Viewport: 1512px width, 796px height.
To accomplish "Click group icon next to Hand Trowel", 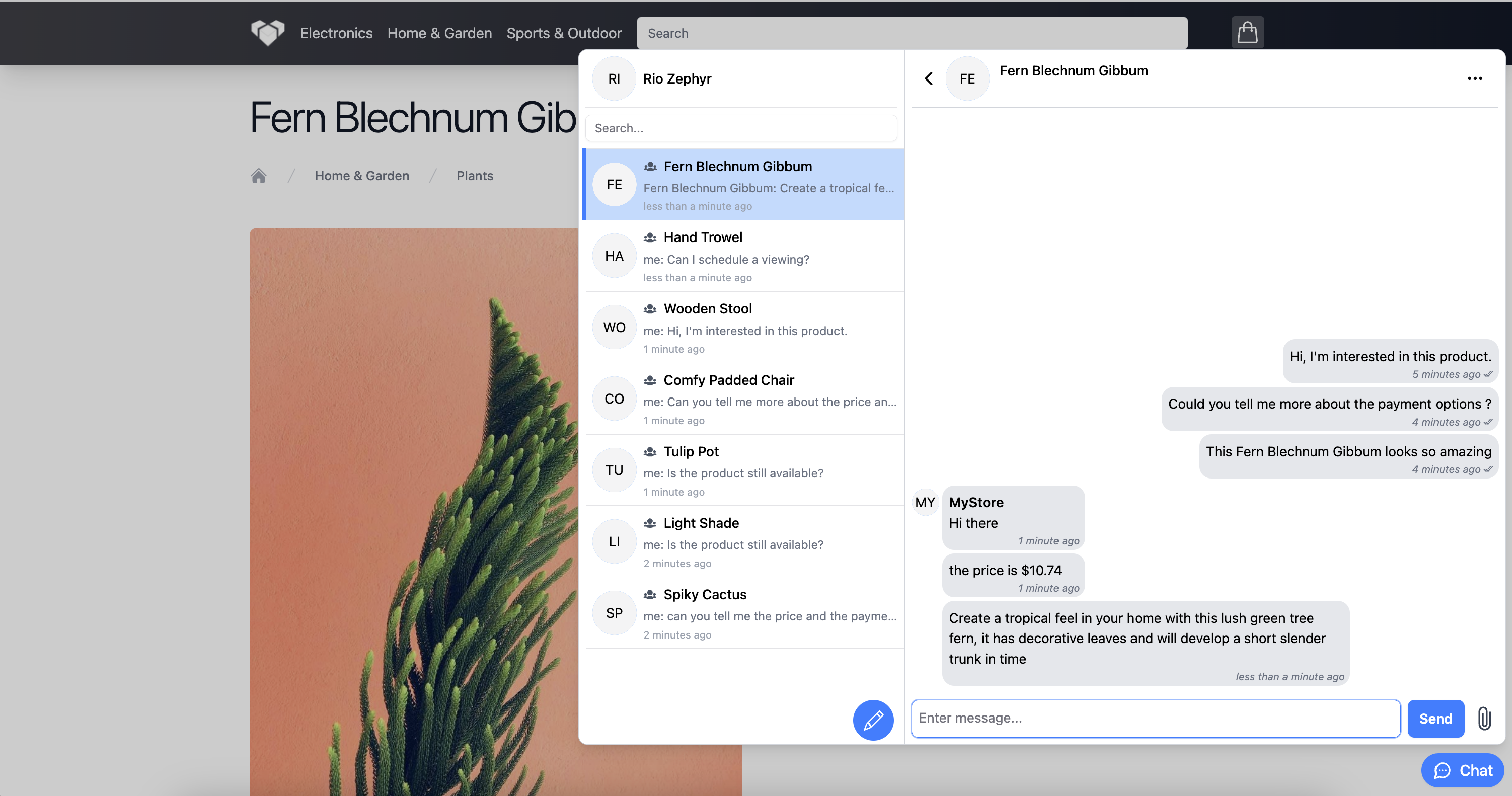I will (650, 237).
